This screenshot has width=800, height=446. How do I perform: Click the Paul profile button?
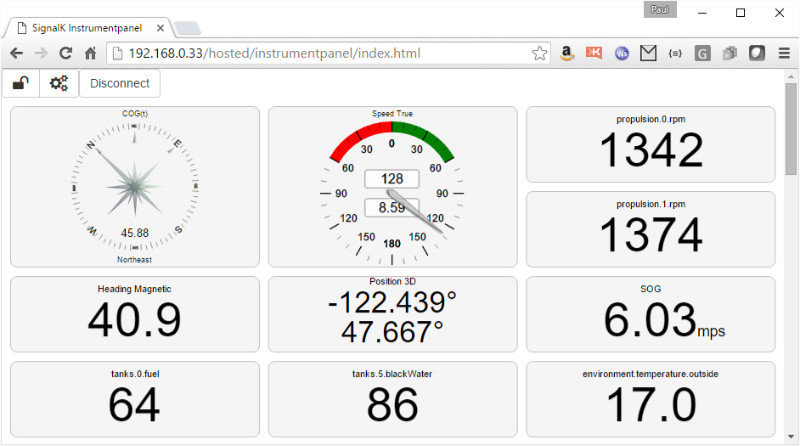pyautogui.click(x=660, y=10)
